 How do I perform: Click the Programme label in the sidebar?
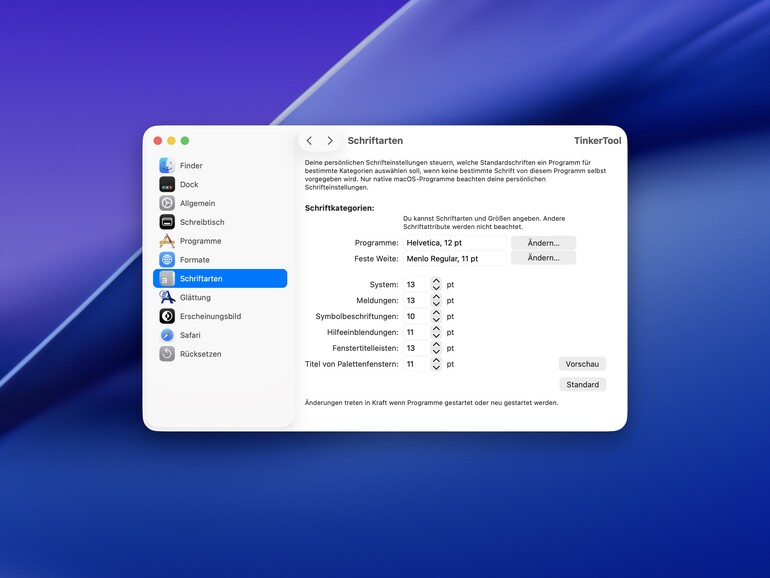coord(200,241)
